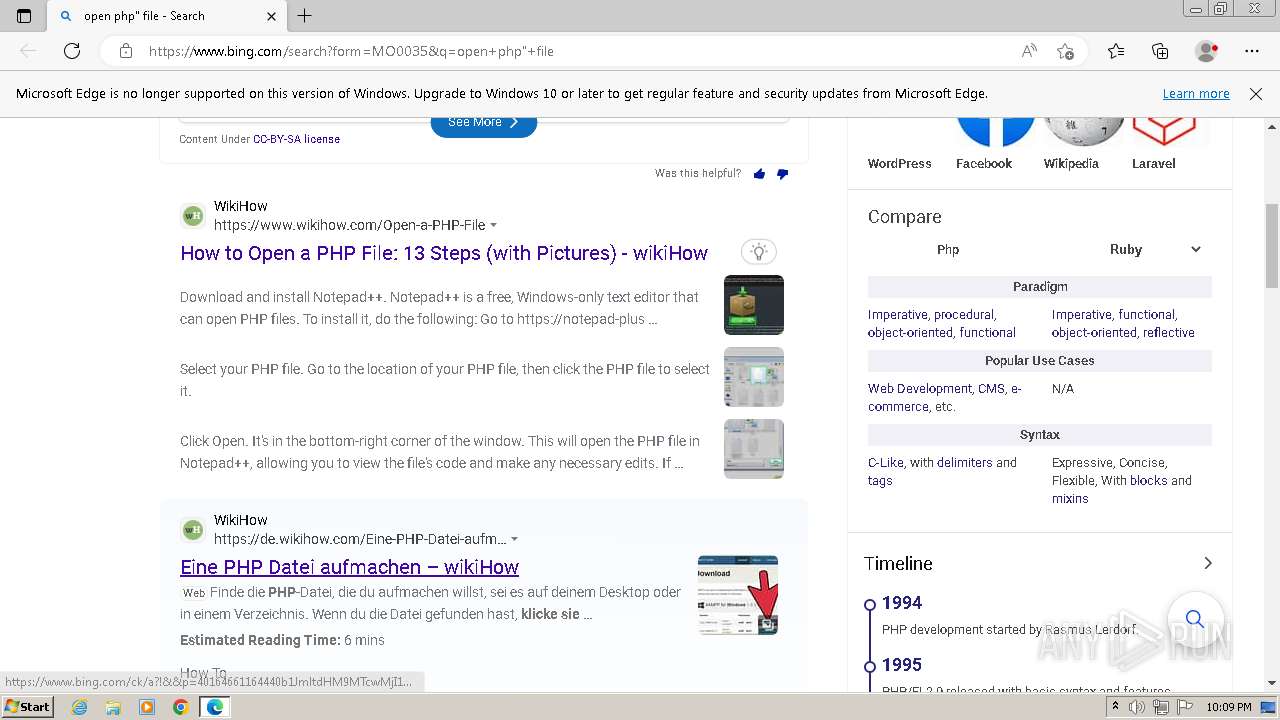This screenshot has width=1280, height=720.
Task: Select the 1995 timeline marker
Action: pyautogui.click(x=871, y=665)
